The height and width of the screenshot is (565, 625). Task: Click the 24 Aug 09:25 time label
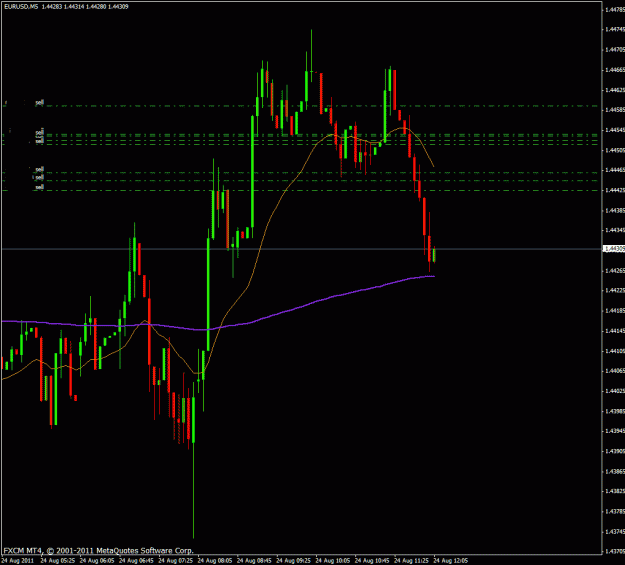293,561
